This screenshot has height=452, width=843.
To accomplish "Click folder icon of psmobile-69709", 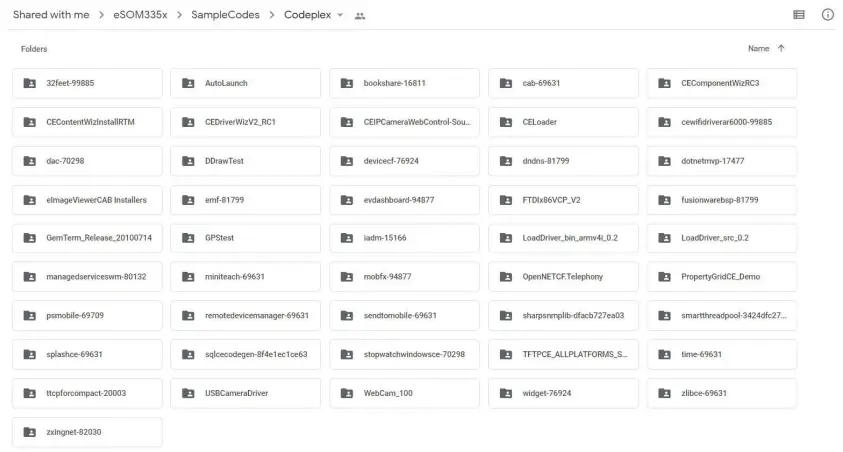I will (x=30, y=315).
